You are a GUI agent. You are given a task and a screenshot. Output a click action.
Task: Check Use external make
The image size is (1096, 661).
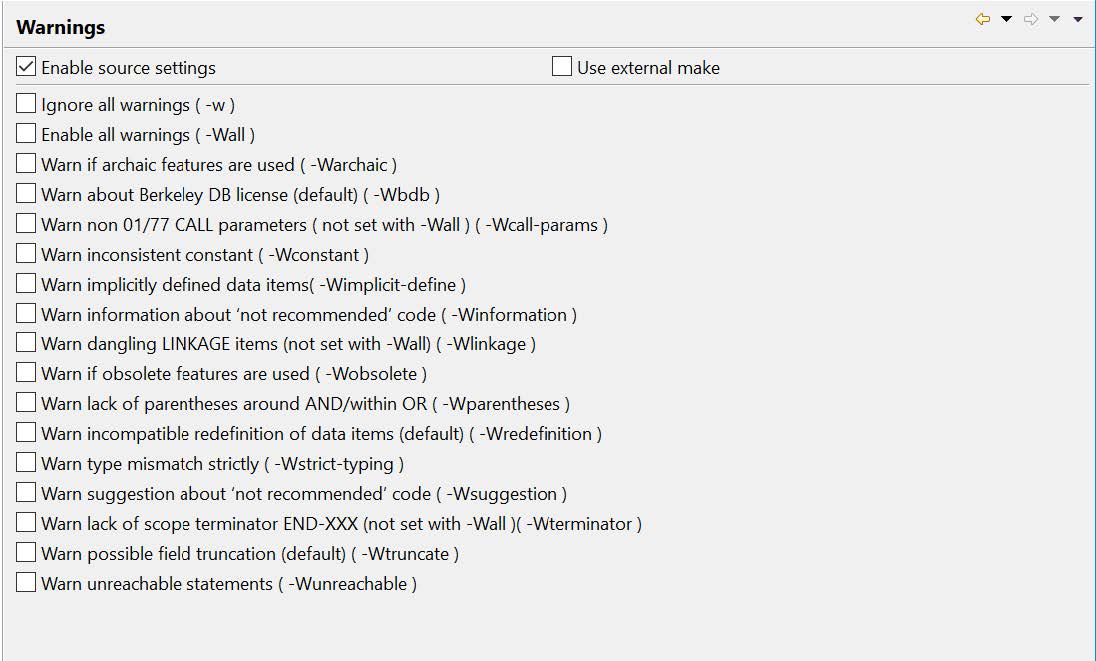coord(562,68)
